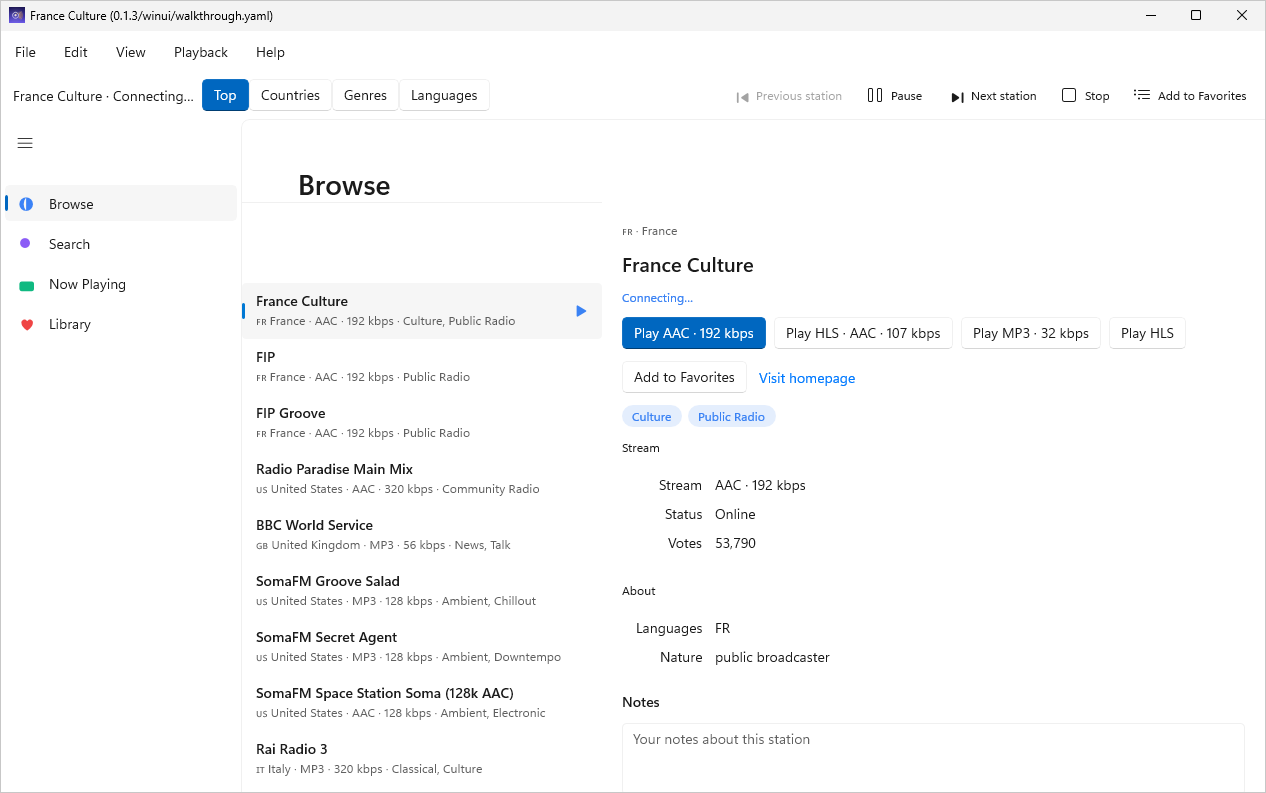Screen dimensions: 1266x793
Task: Click the Browse sidebar icon
Action: (26, 204)
